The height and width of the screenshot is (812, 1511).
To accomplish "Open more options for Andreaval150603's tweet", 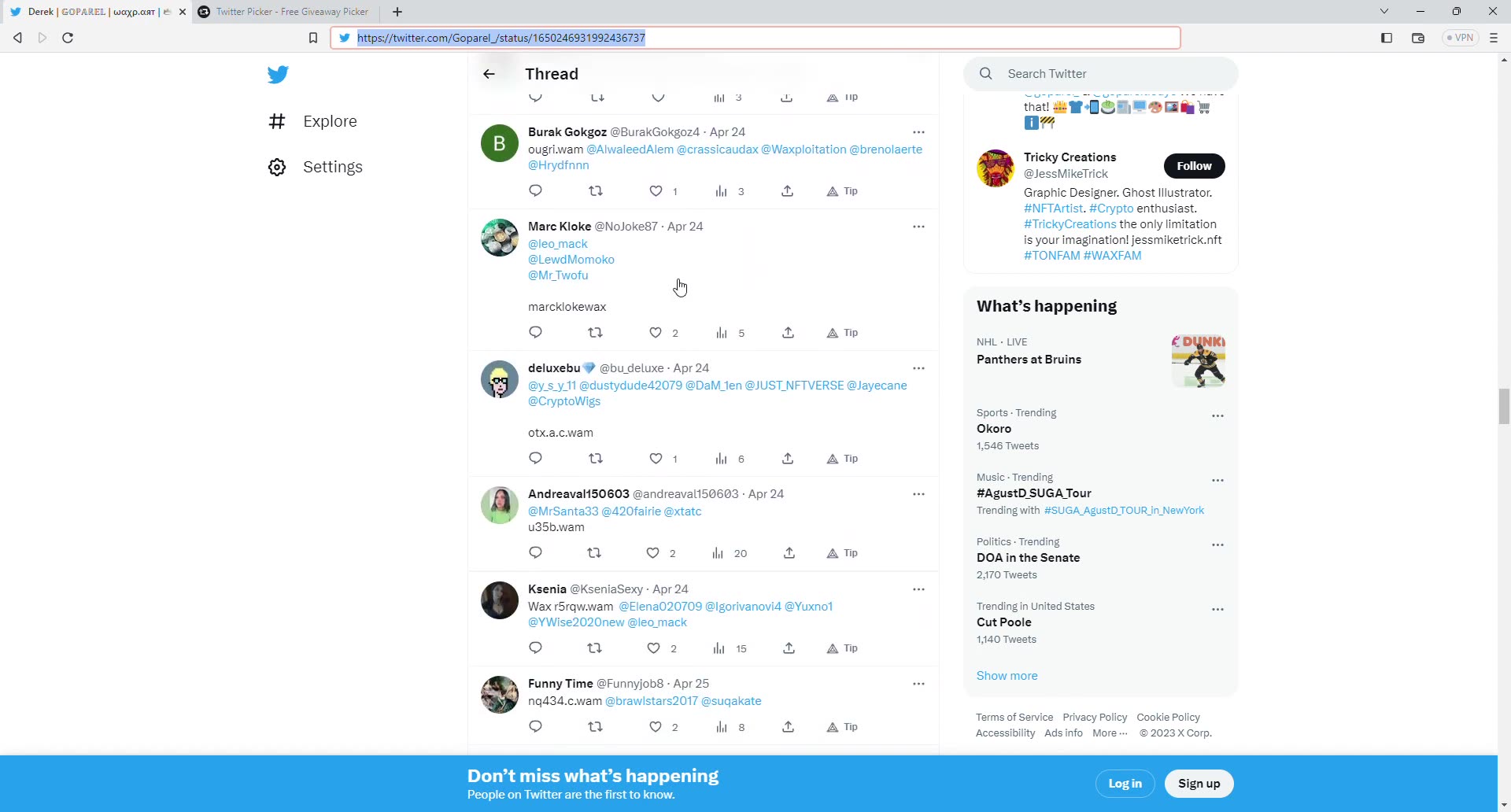I will coord(918,494).
